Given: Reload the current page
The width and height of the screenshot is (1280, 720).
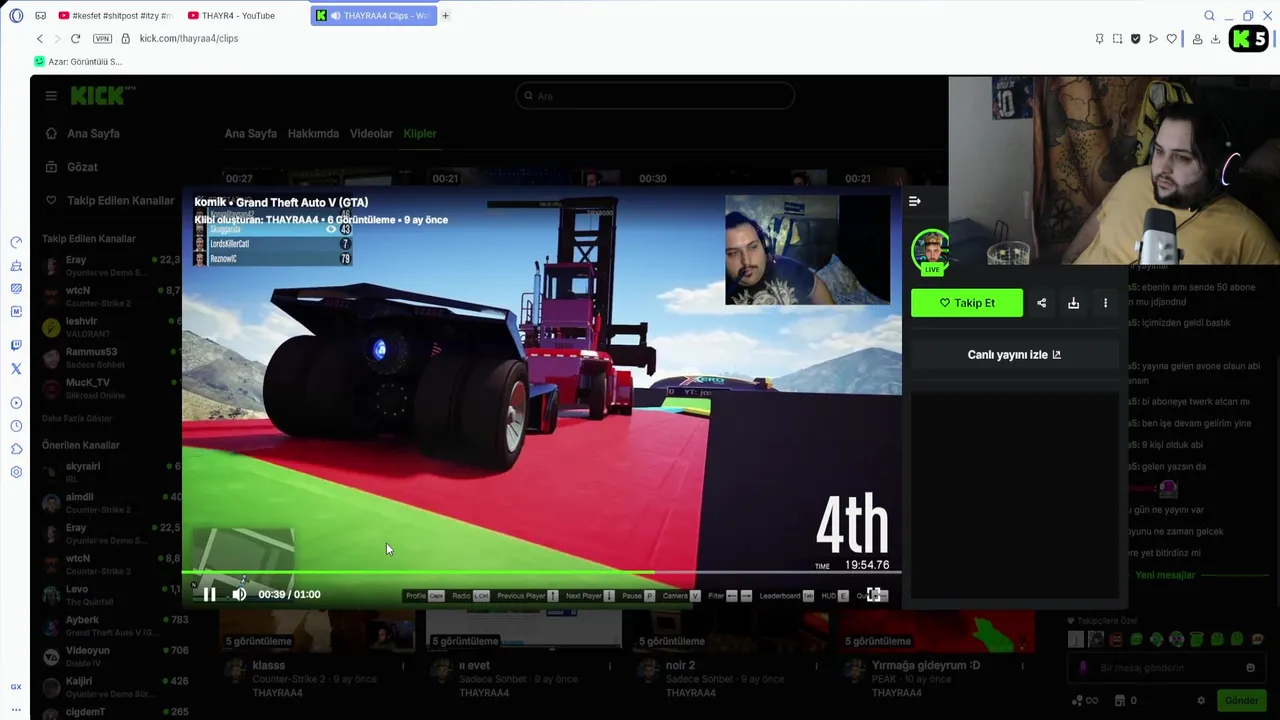Looking at the screenshot, I should coord(75,38).
